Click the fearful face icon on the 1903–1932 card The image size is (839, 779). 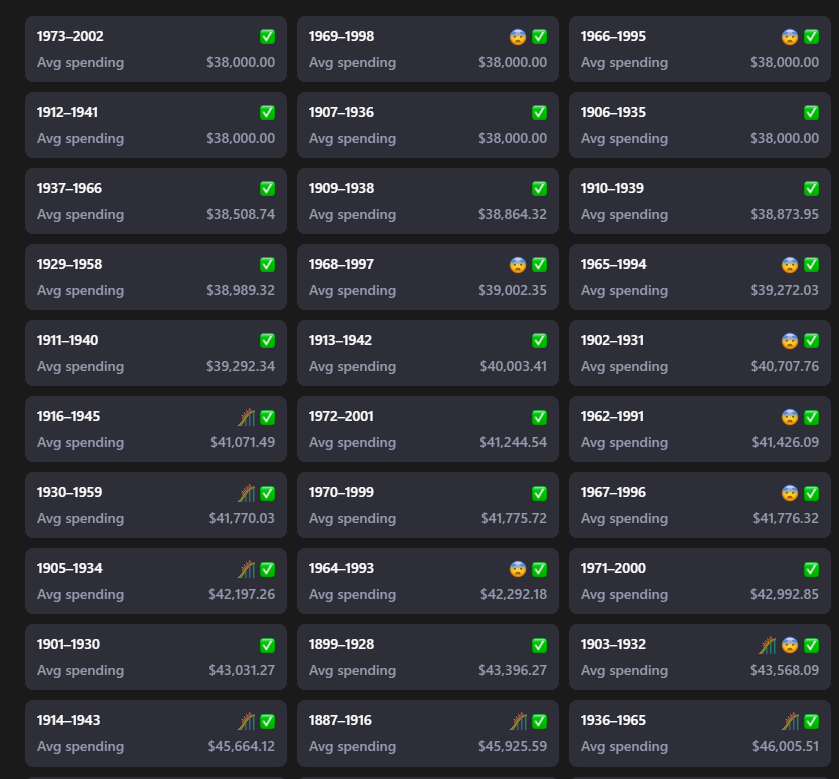click(x=790, y=645)
